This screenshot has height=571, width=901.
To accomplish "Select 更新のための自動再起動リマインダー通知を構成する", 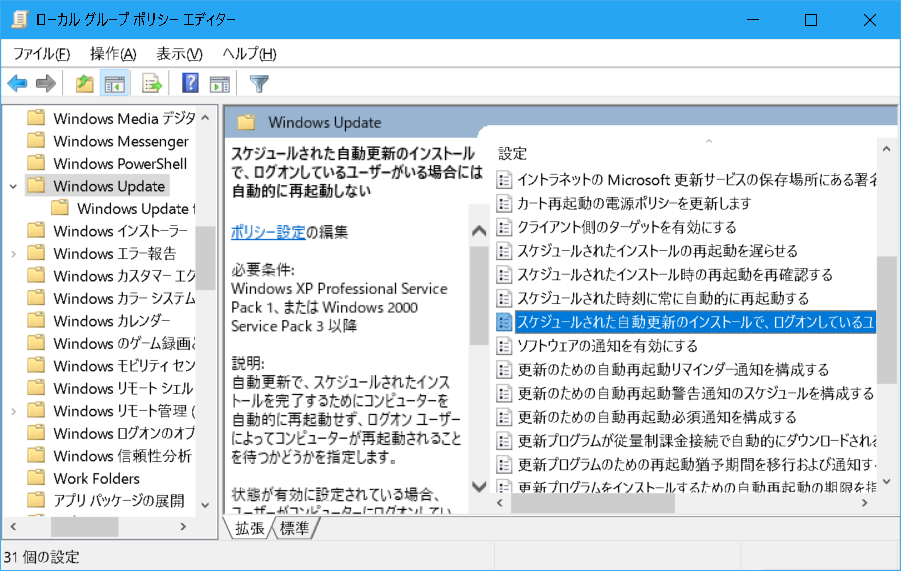I will point(673,369).
